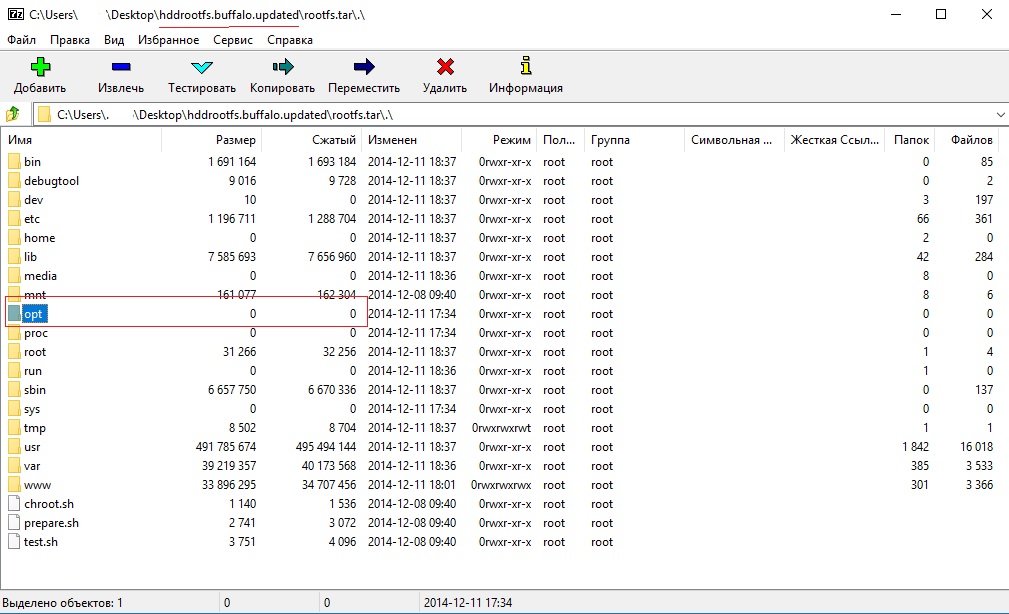Click the Test (Тестировать) checkmark icon
Screen dimensions: 1009x614
pyautogui.click(x=201, y=67)
